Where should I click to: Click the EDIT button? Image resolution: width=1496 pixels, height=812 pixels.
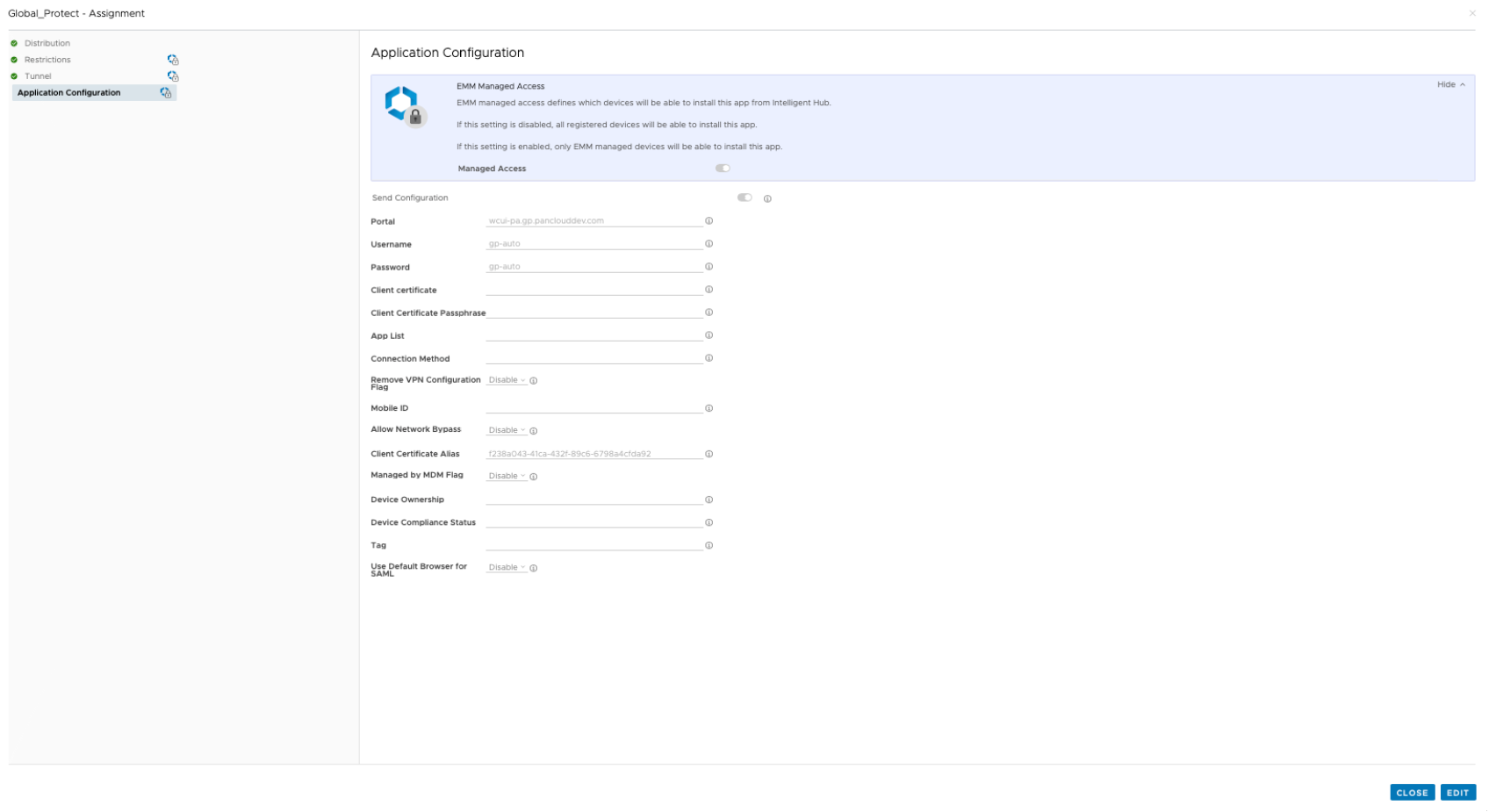coord(1457,792)
